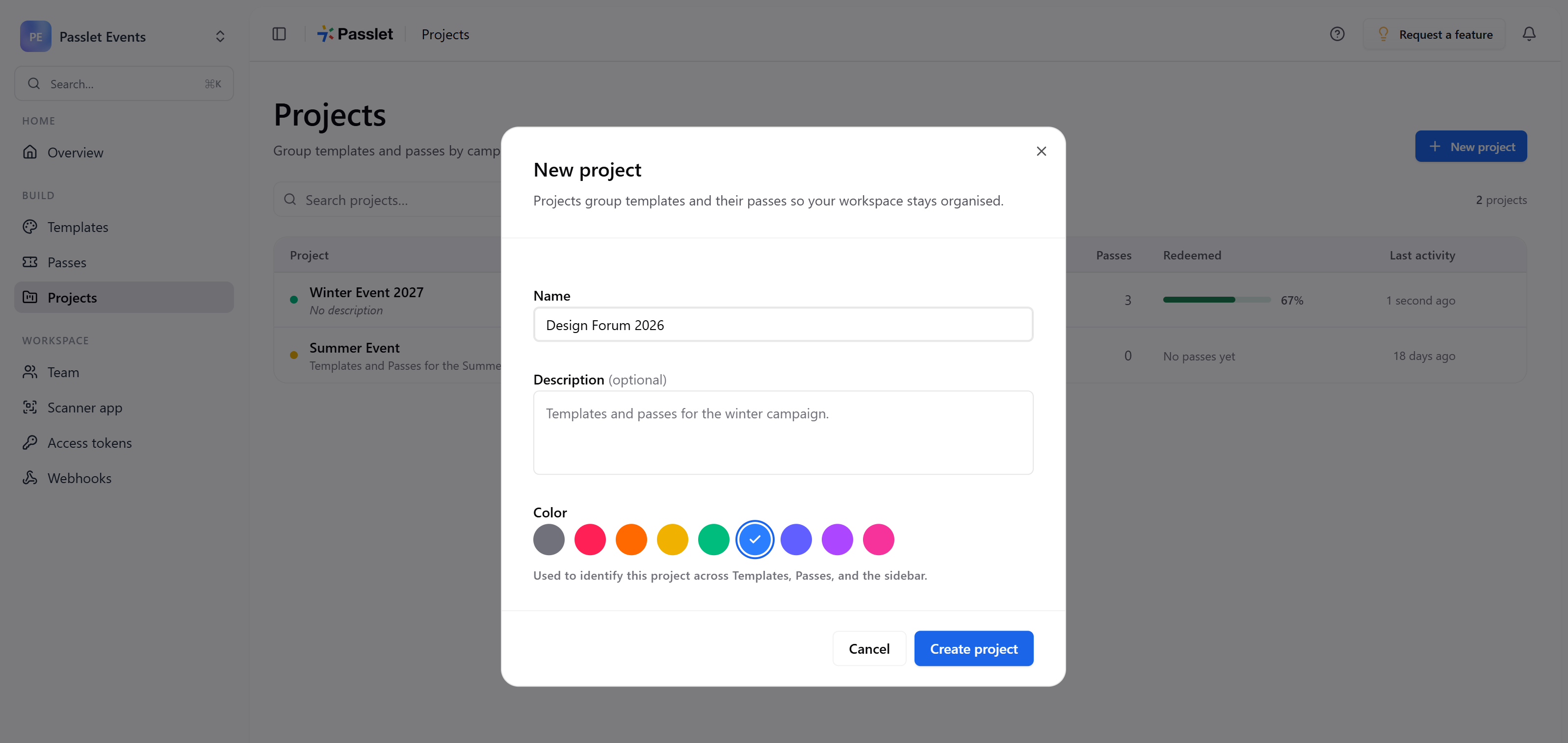Screen dimensions: 1568x743
Task: Click the Passes column header
Action: point(1113,255)
